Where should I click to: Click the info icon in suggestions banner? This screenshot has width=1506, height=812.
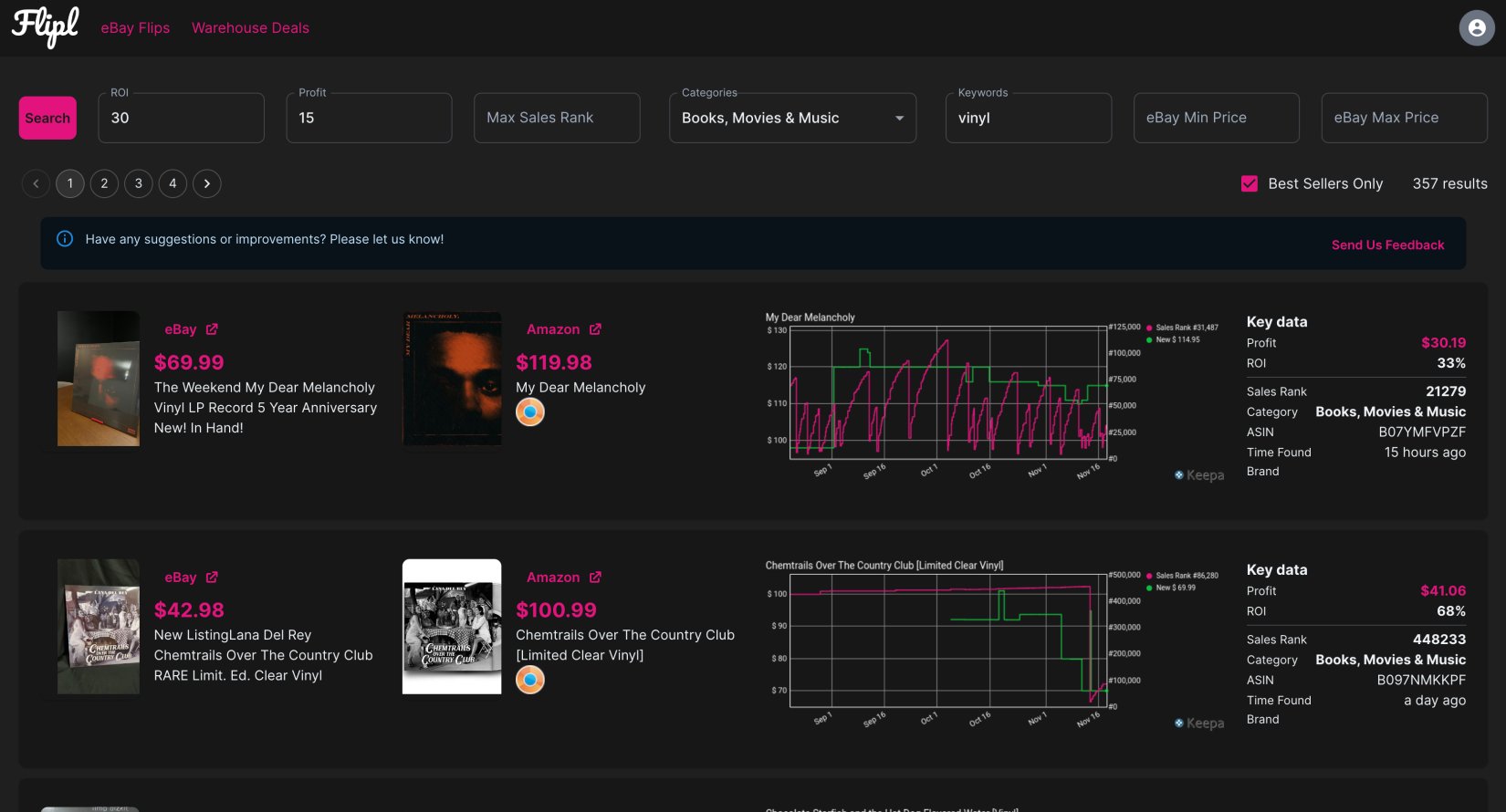point(65,239)
